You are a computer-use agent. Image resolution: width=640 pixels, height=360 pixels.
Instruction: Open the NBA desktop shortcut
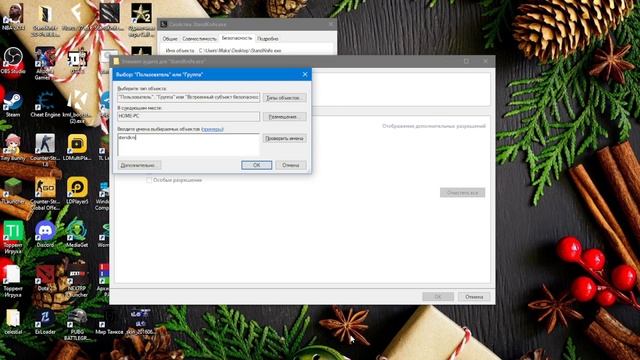tap(13, 17)
